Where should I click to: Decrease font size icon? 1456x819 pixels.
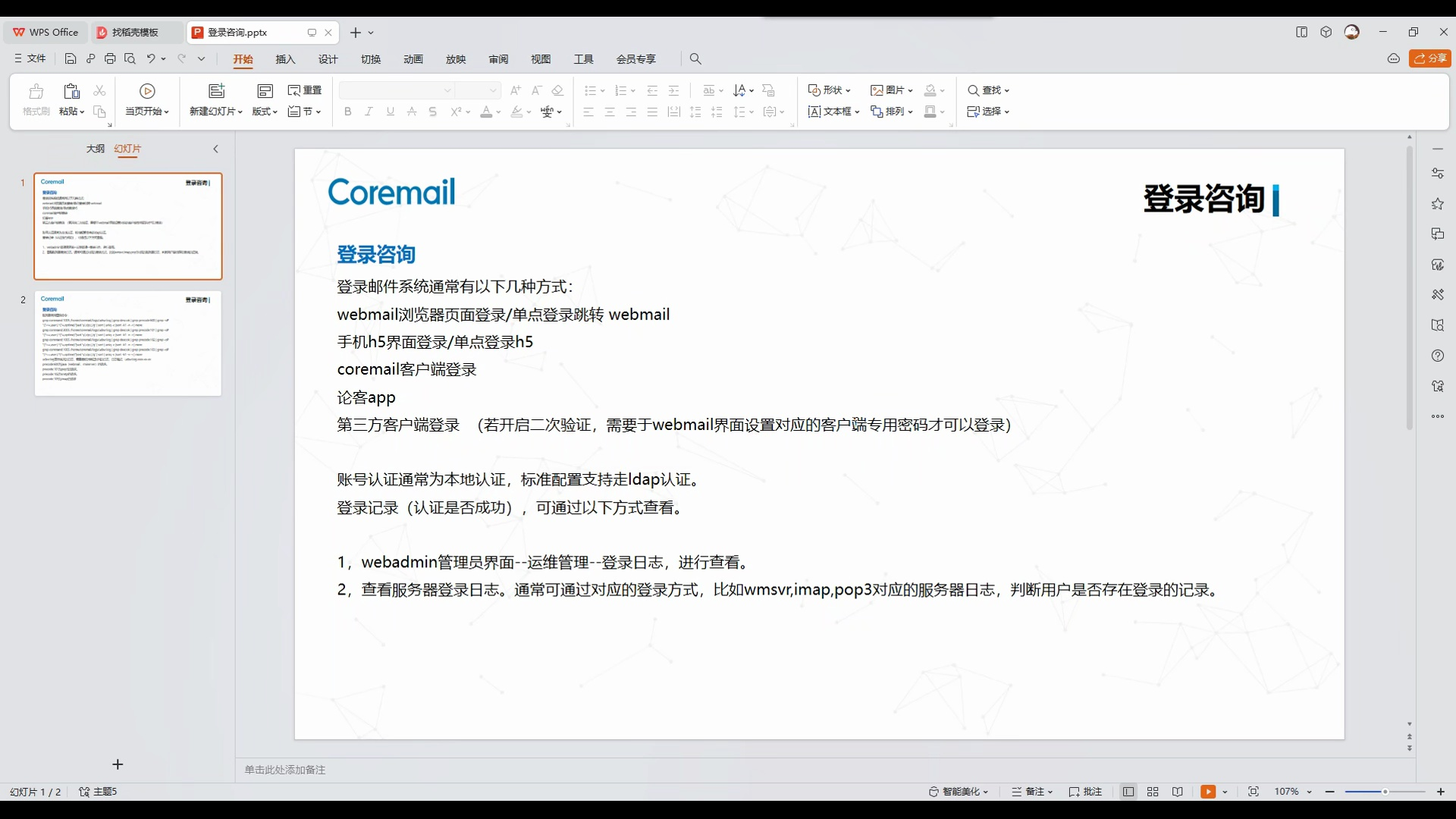[537, 90]
